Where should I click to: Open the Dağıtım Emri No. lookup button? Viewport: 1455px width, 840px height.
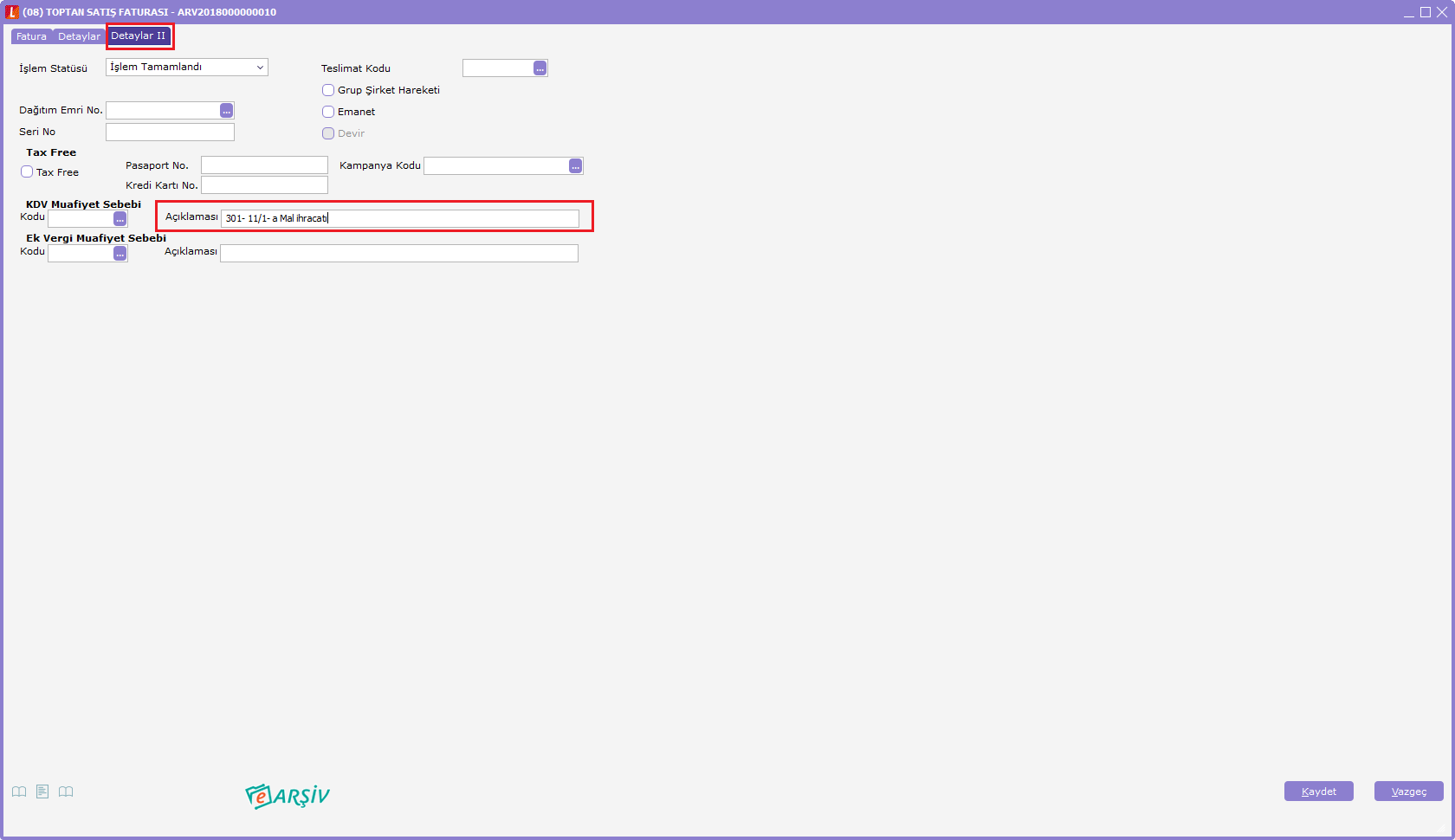[226, 111]
